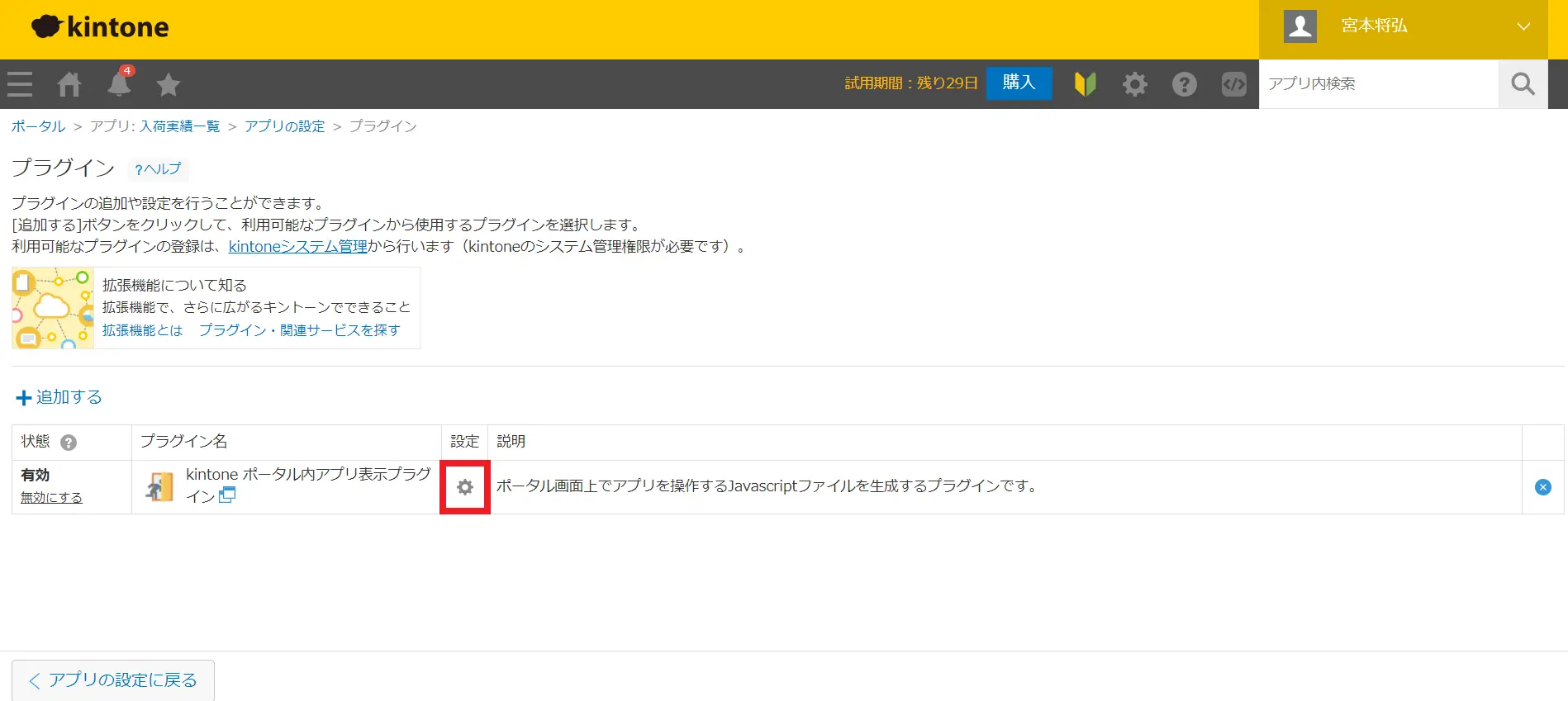Image resolution: width=1568 pixels, height=701 pixels.
Task: Open the plugin settings gear
Action: (465, 487)
